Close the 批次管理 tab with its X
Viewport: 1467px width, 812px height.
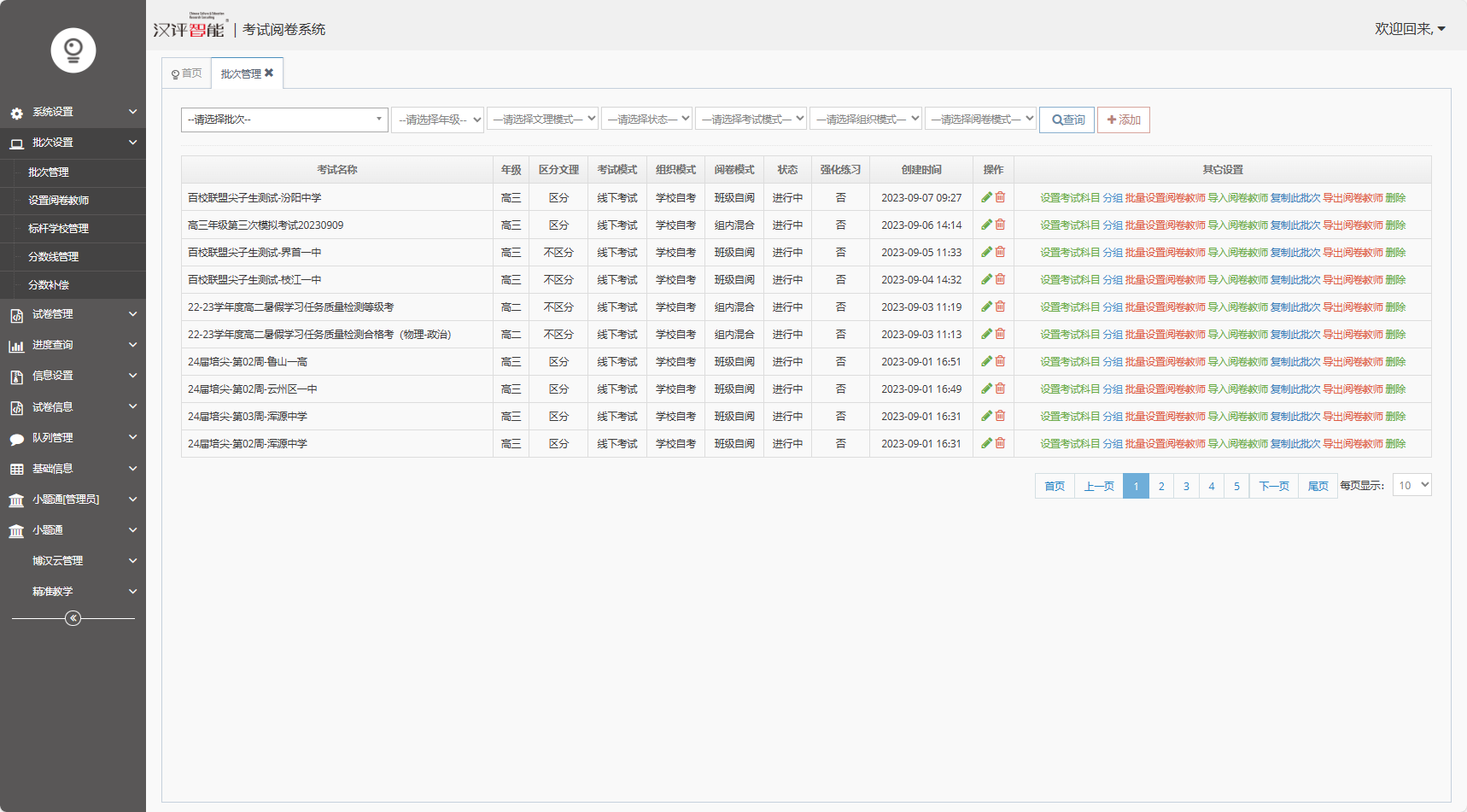coord(269,73)
